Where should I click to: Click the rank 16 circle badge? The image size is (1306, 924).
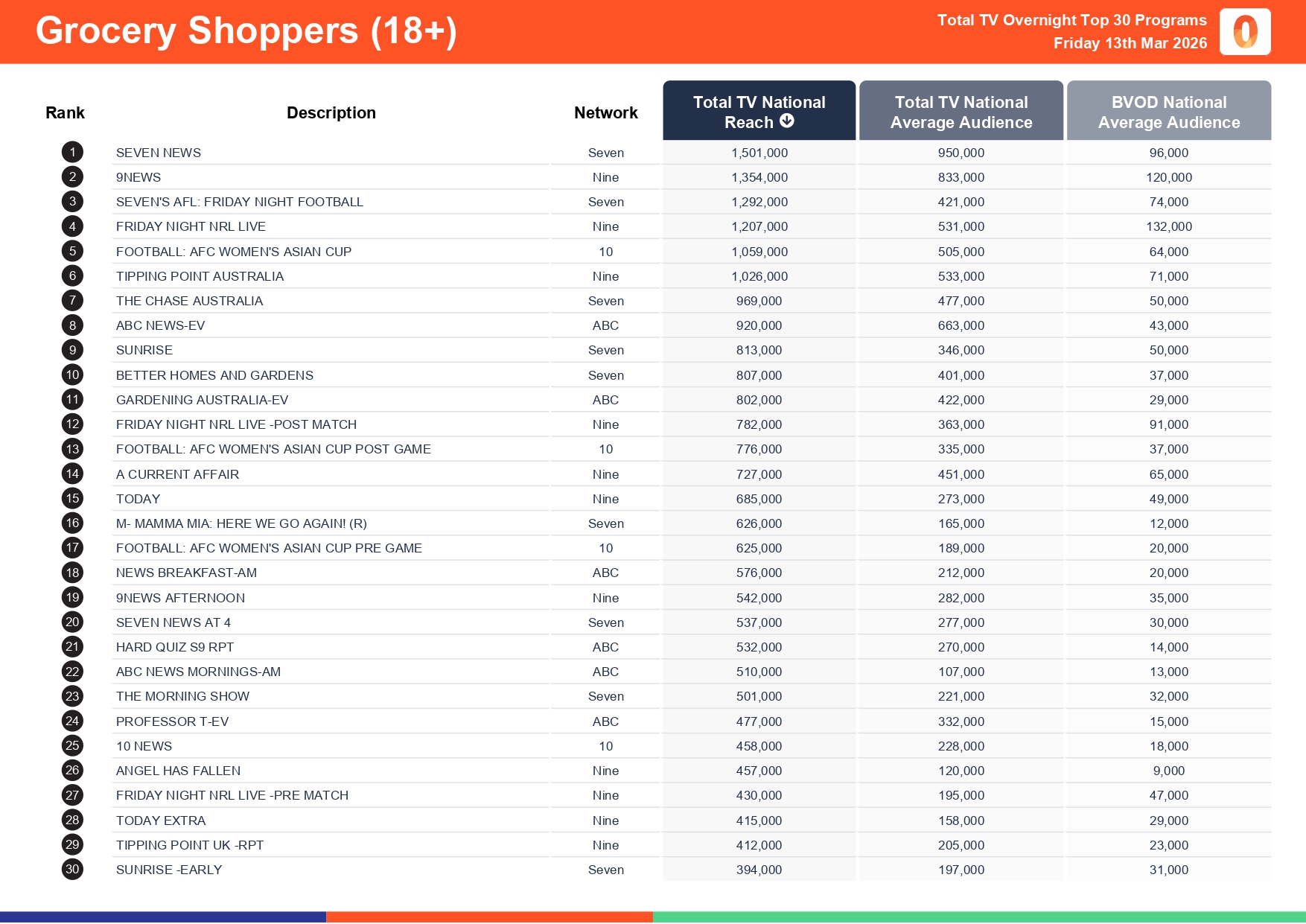72,523
